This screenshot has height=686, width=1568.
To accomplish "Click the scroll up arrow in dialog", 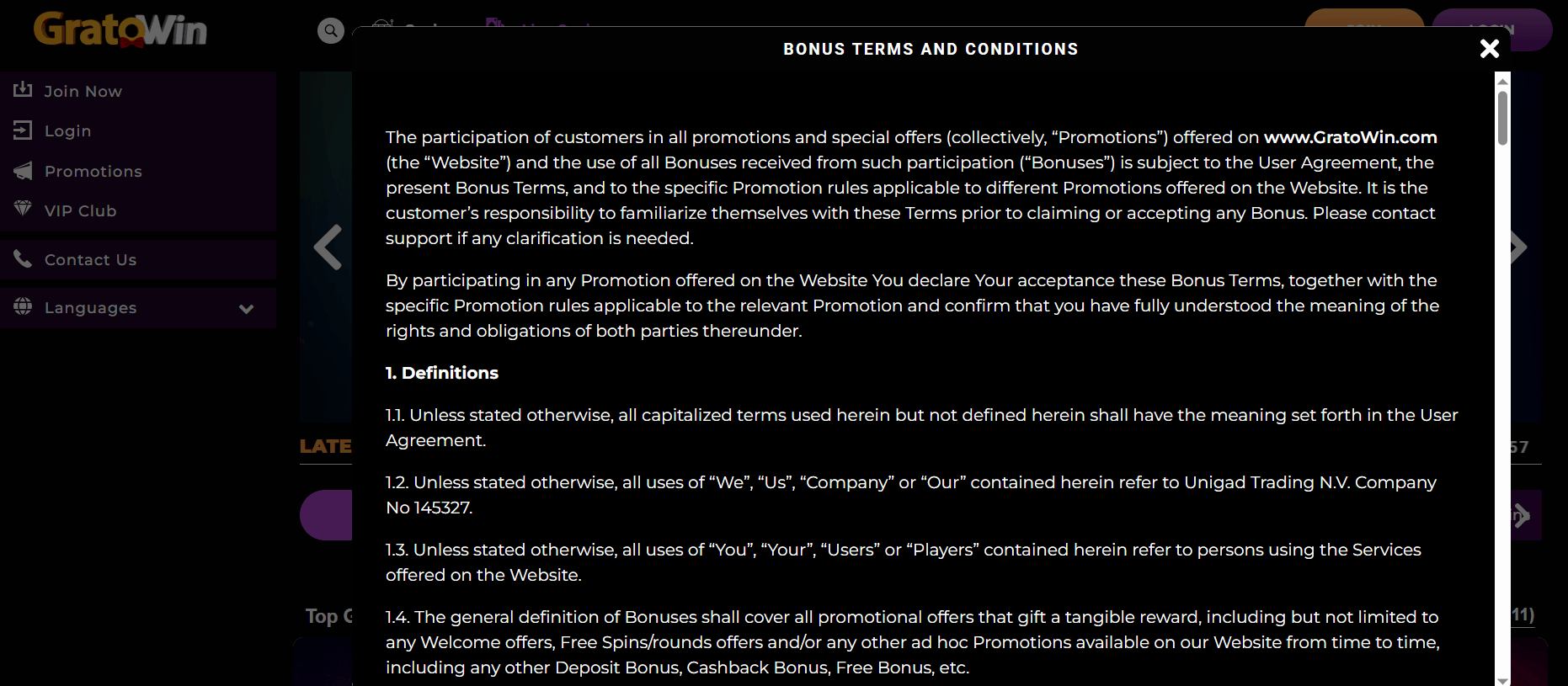I will pos(1502,80).
